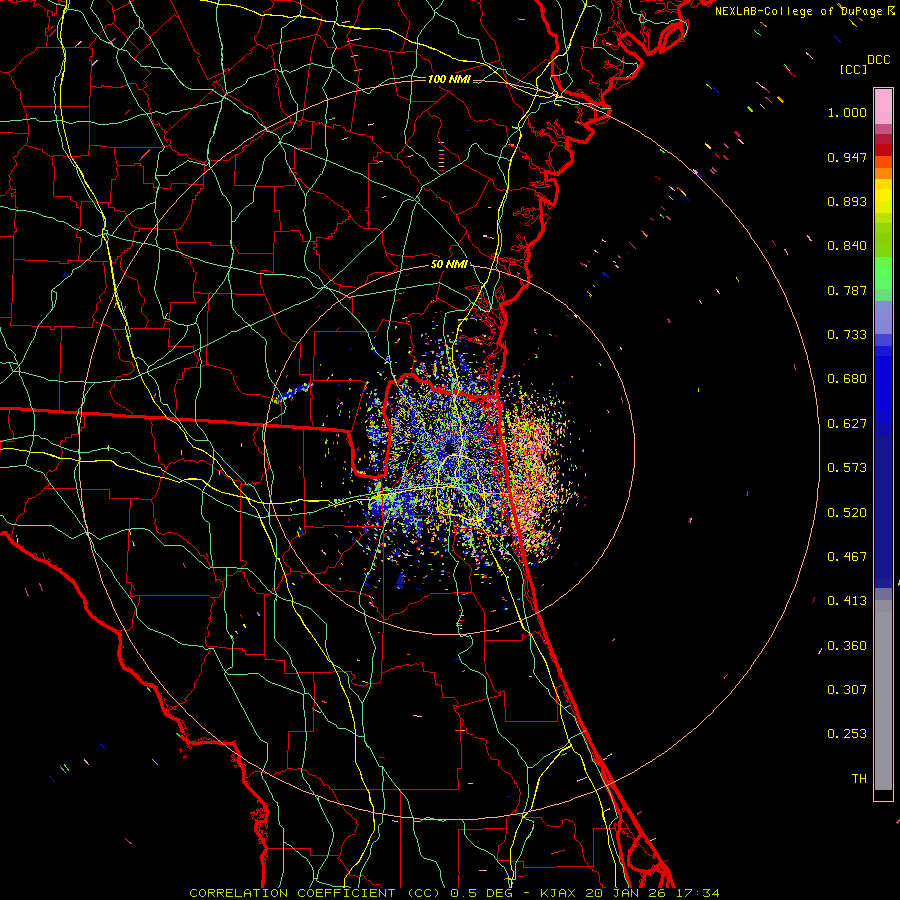Click the TH threshold label
The image size is (900, 900).
pyautogui.click(x=859, y=779)
